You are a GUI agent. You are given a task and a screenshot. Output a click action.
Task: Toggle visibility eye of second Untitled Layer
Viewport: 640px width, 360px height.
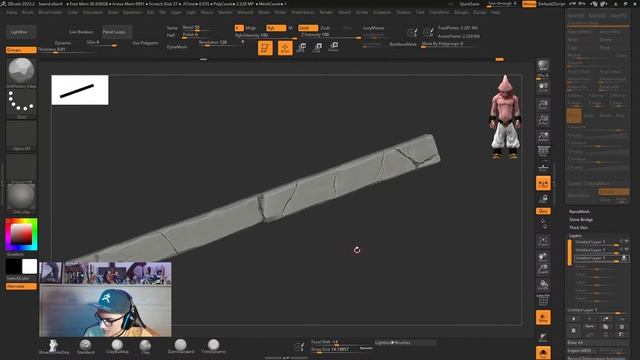click(626, 249)
